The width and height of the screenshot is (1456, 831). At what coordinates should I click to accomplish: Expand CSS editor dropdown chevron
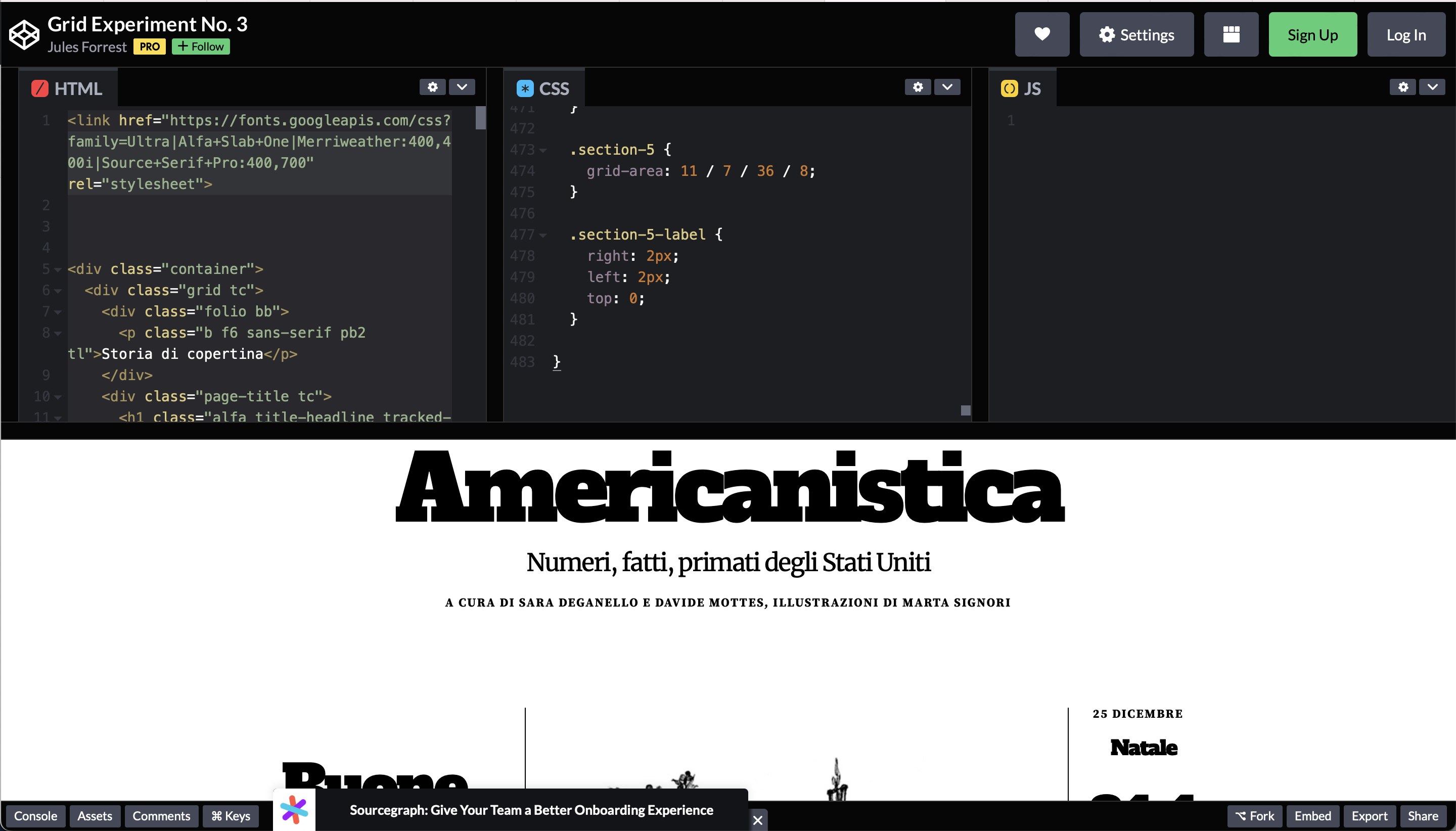947,87
